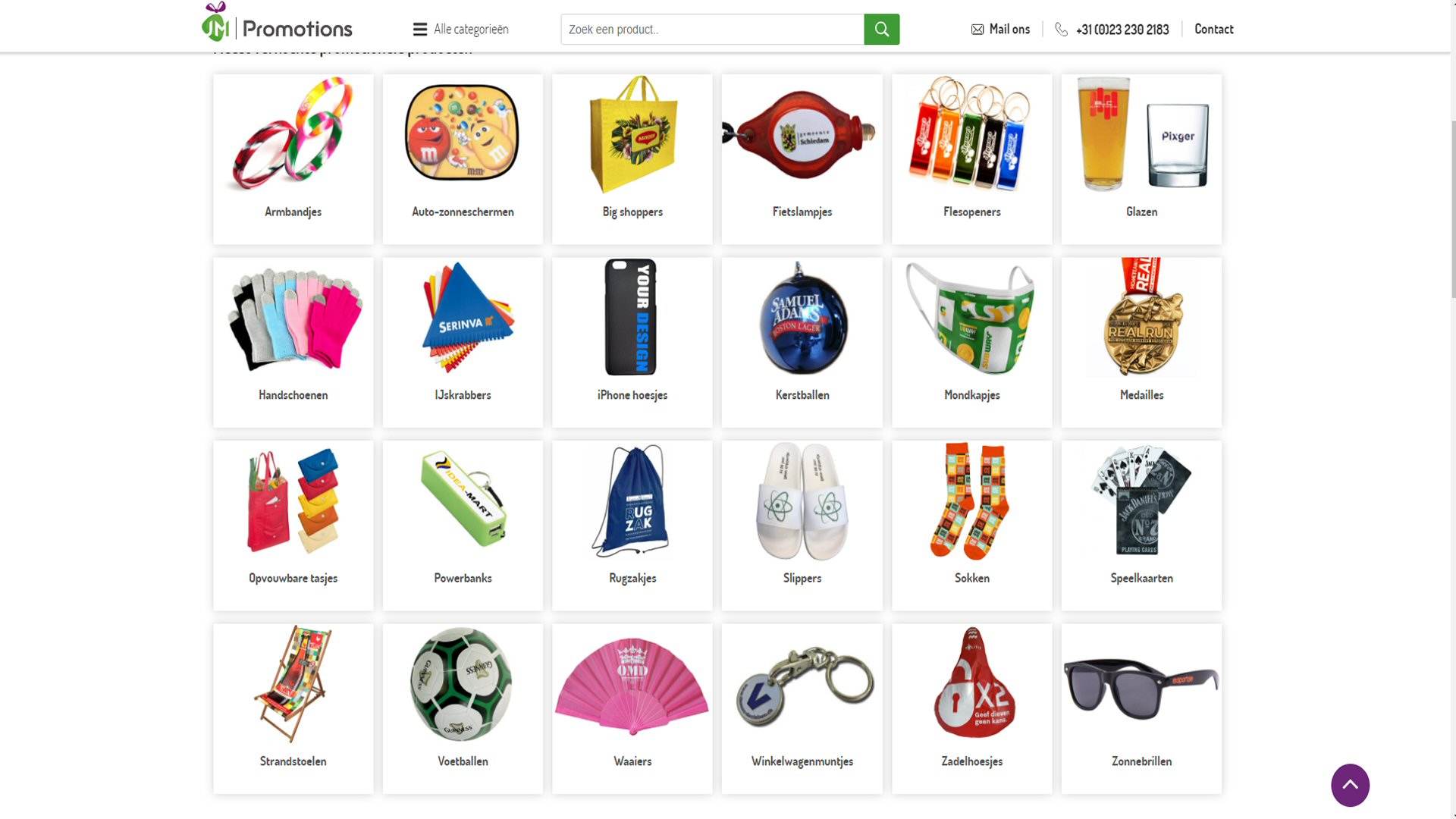The image size is (1456, 819).
Task: Click the page vertical scrollbar
Action: [1453, 409]
